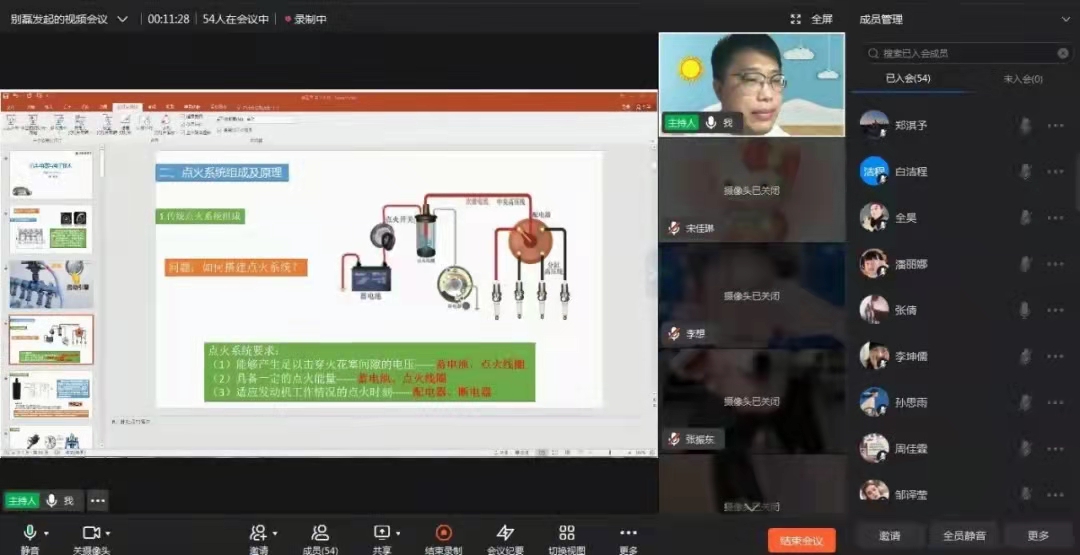
Task: Open more options for member 全昊
Action: tap(1055, 218)
